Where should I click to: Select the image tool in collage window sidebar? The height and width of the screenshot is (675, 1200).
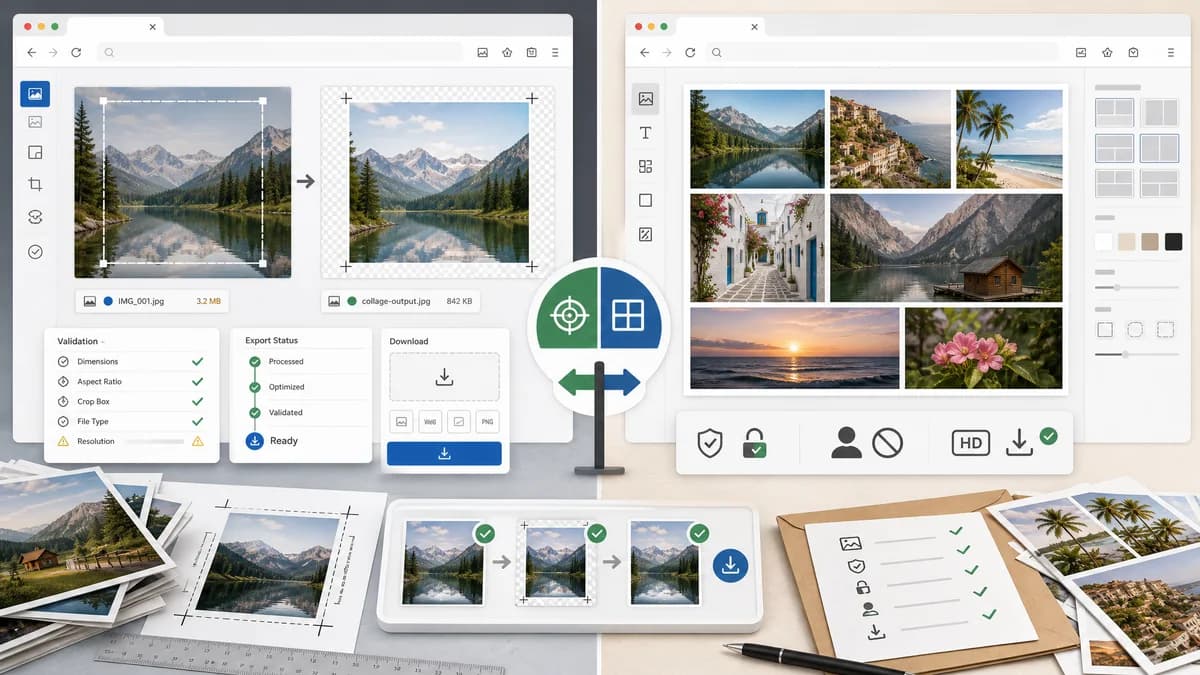tap(646, 99)
